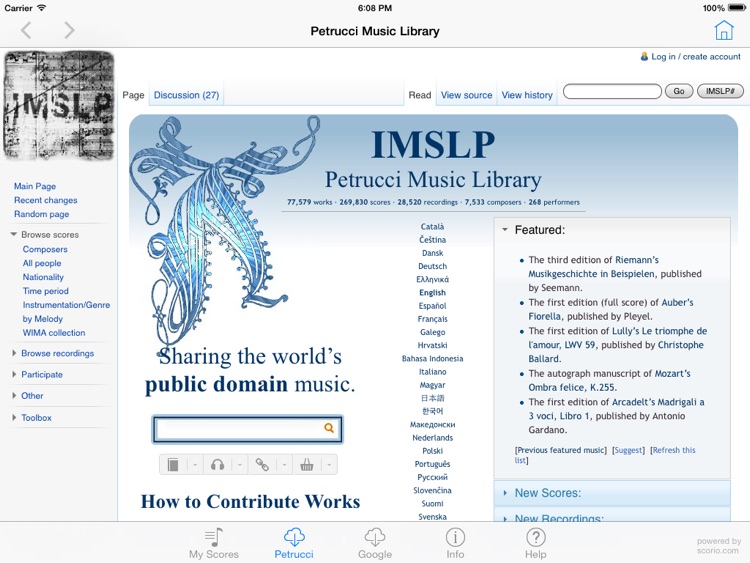
Task: Click the Go button
Action: (x=679, y=91)
